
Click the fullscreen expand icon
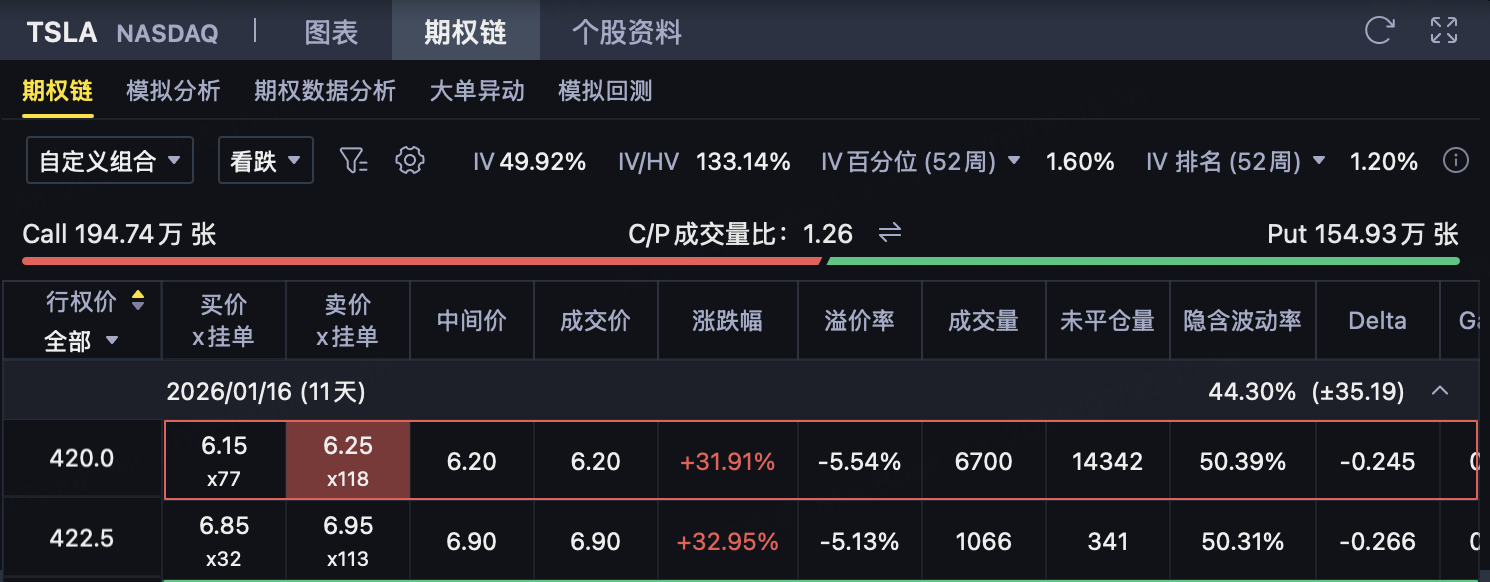(x=1444, y=30)
